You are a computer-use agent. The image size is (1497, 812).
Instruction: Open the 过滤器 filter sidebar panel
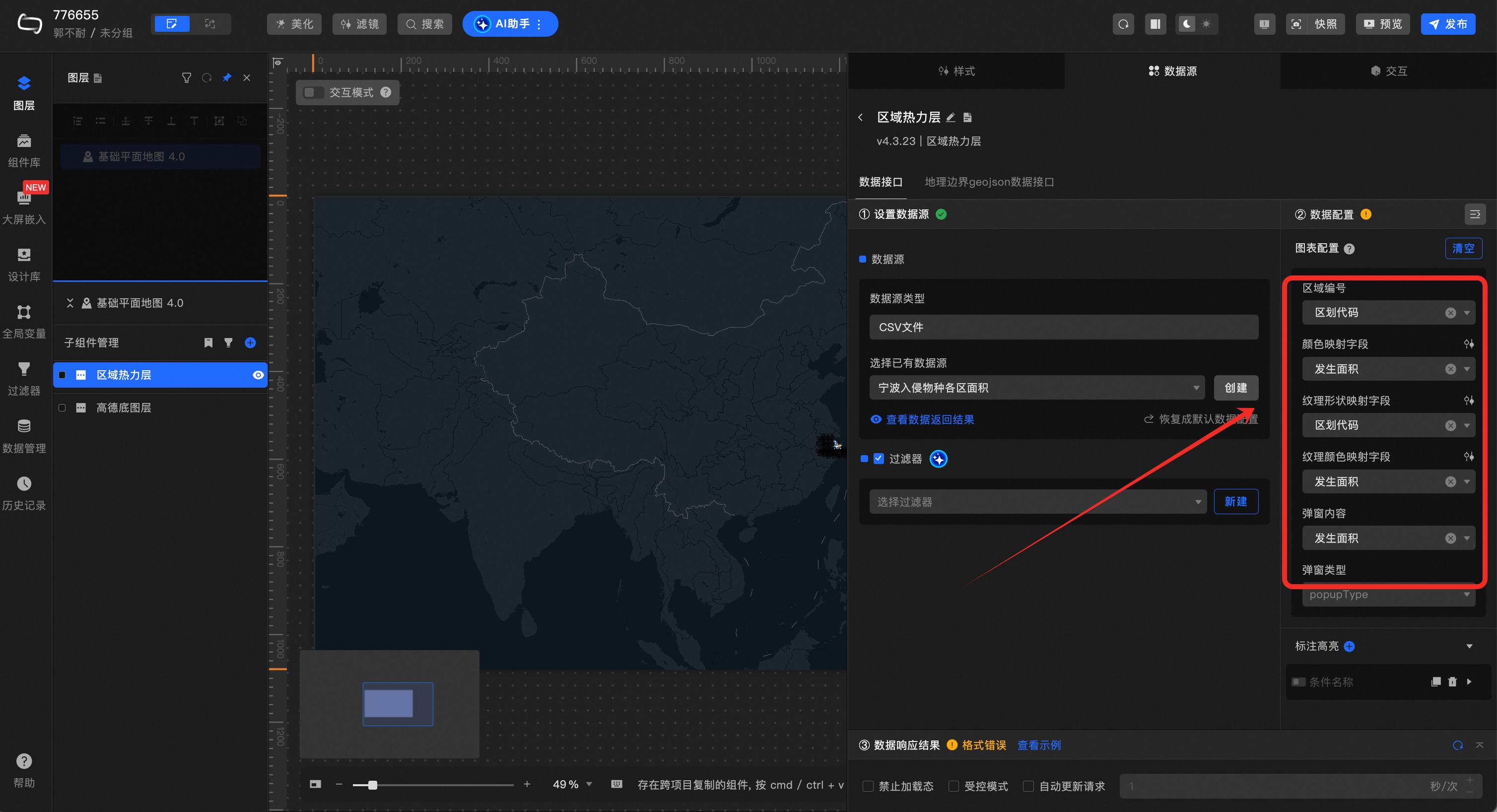pos(24,378)
